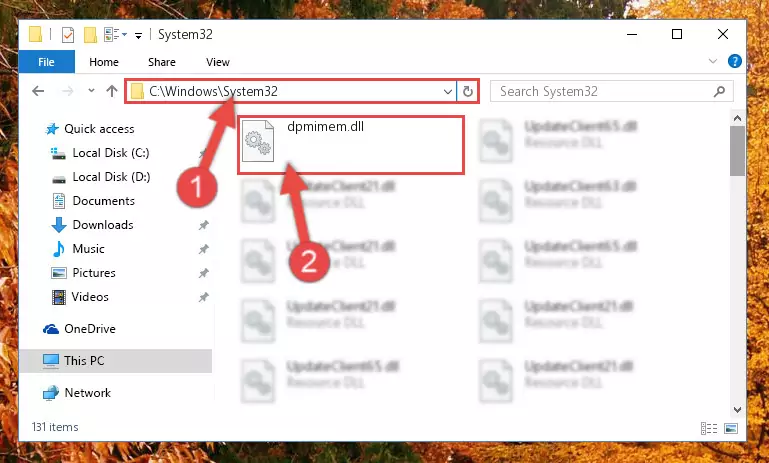Select OneDrive in navigation pane
Viewport: 769px width, 463px height.
pyautogui.click(x=90, y=329)
